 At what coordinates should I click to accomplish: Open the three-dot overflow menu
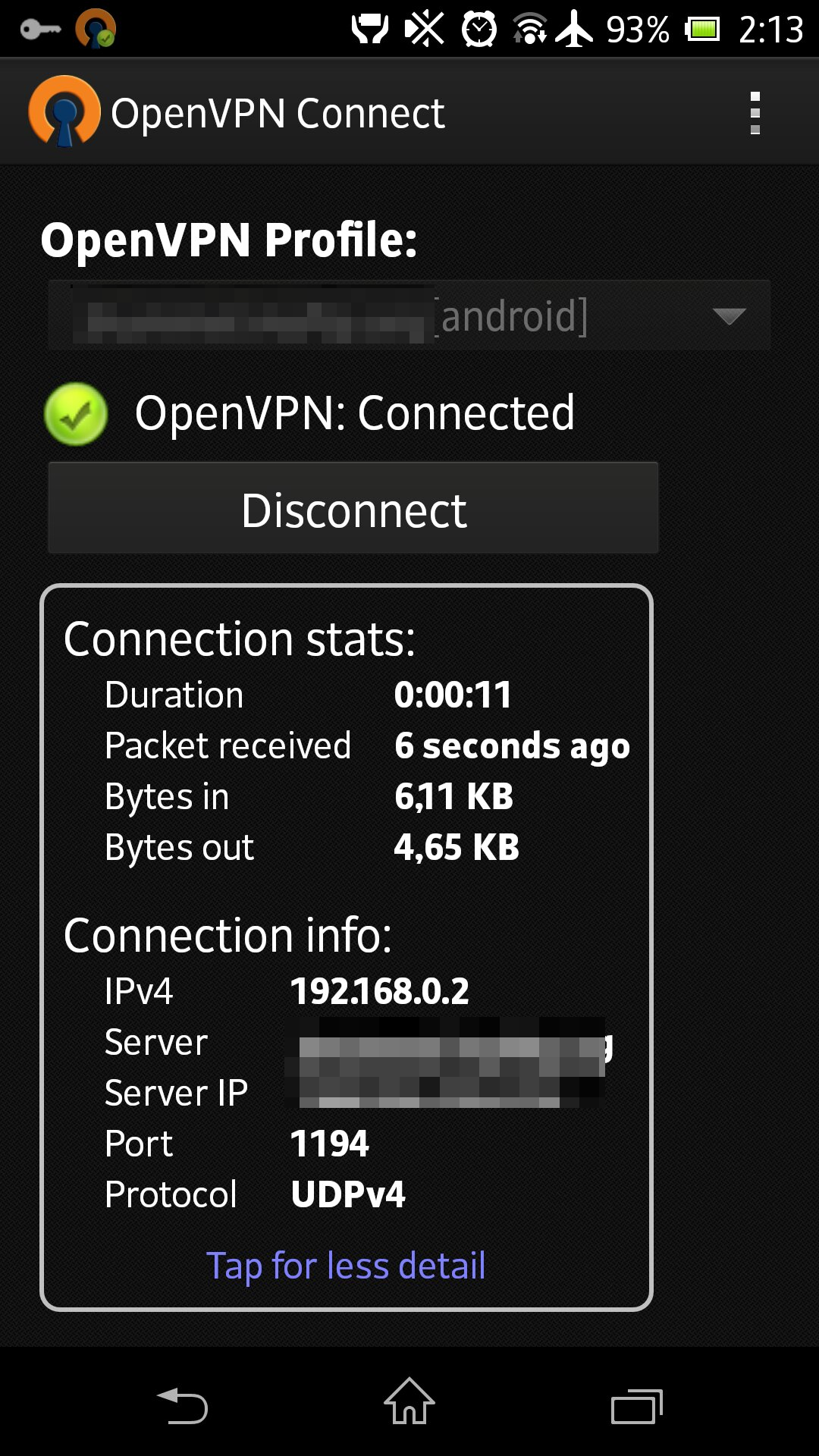(755, 113)
